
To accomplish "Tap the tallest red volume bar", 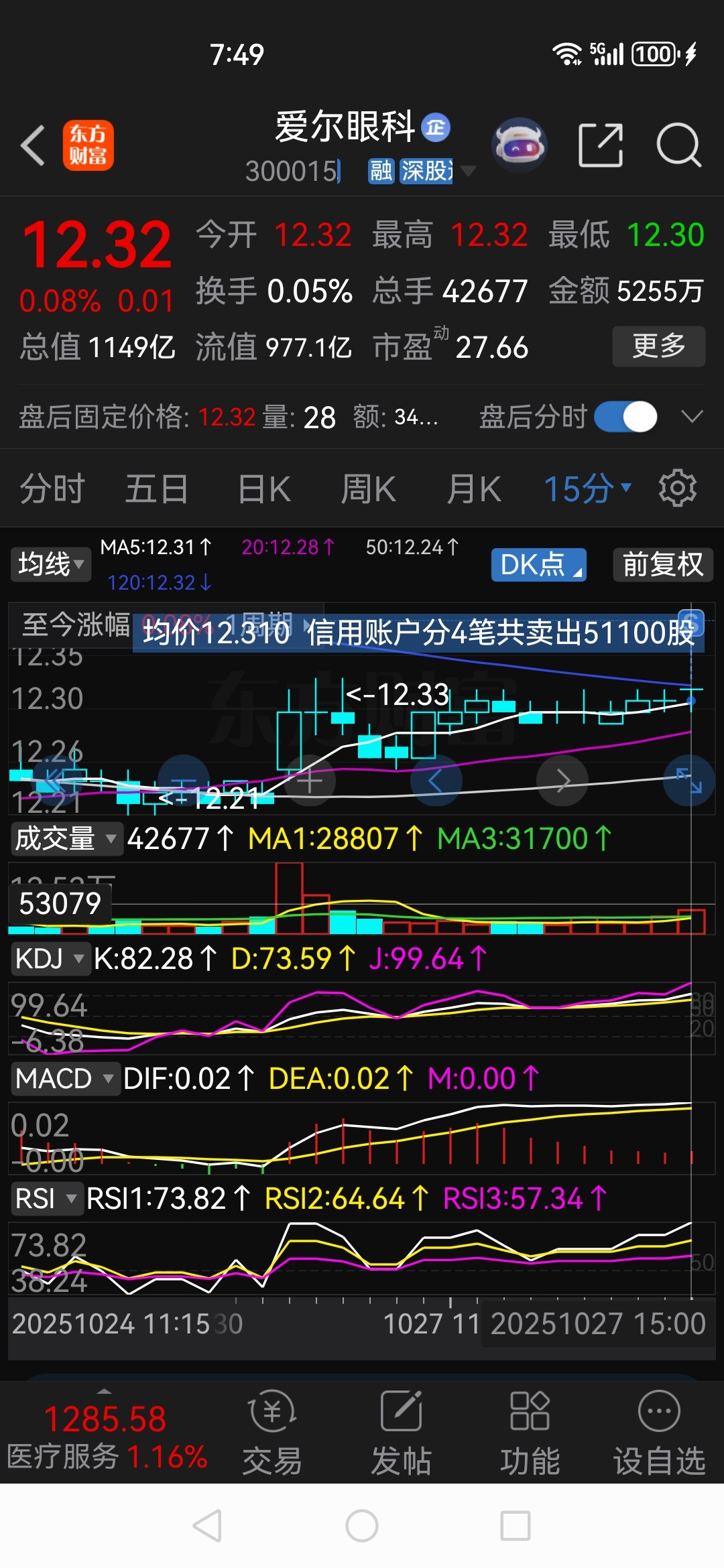I will (289, 898).
